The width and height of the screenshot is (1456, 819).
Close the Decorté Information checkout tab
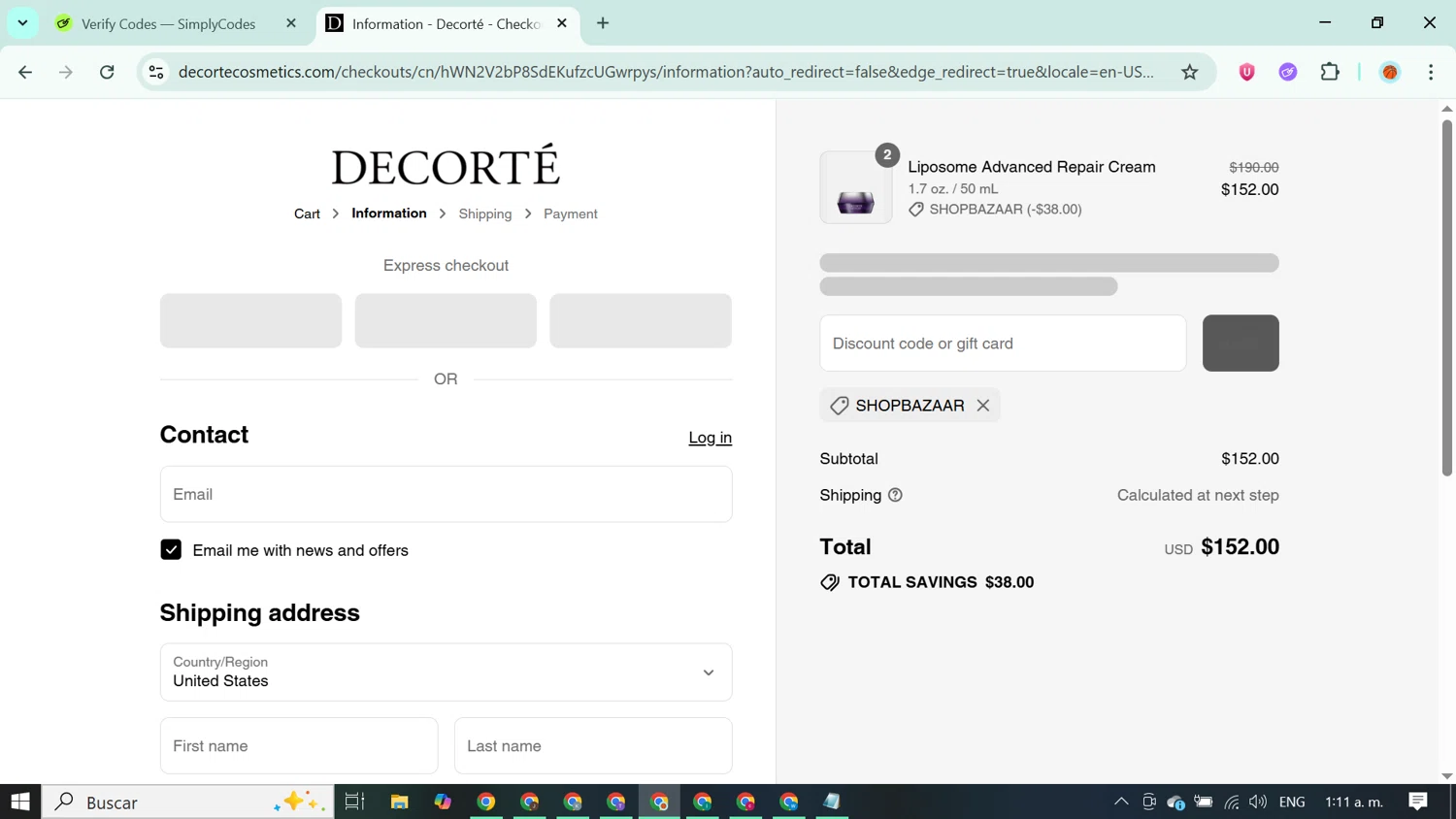562,23
